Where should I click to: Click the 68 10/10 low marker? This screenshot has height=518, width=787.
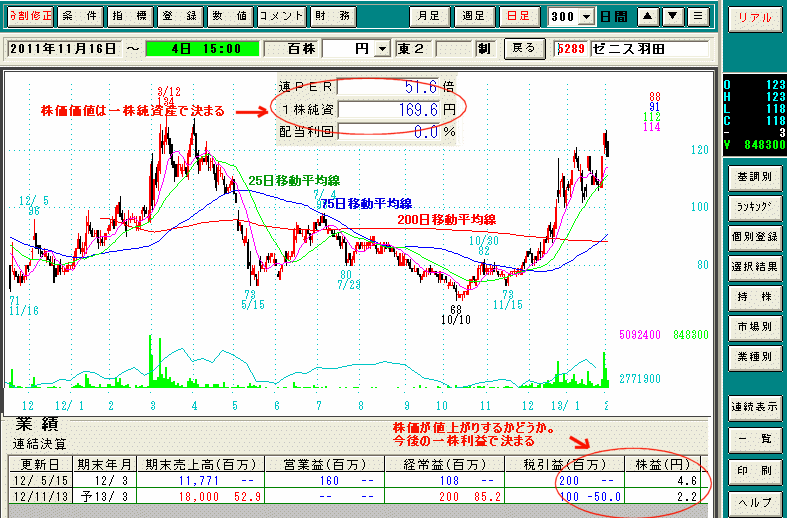pyautogui.click(x=456, y=314)
